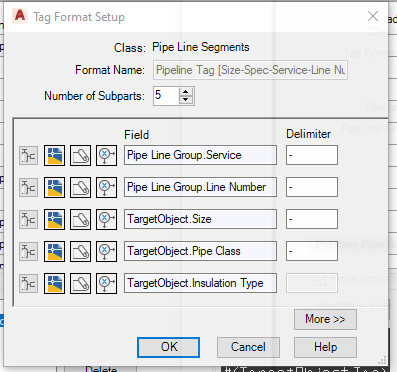This screenshot has height=372, width=397.
Task: Close the Tag Format Setup dialog
Action: [x=373, y=16]
